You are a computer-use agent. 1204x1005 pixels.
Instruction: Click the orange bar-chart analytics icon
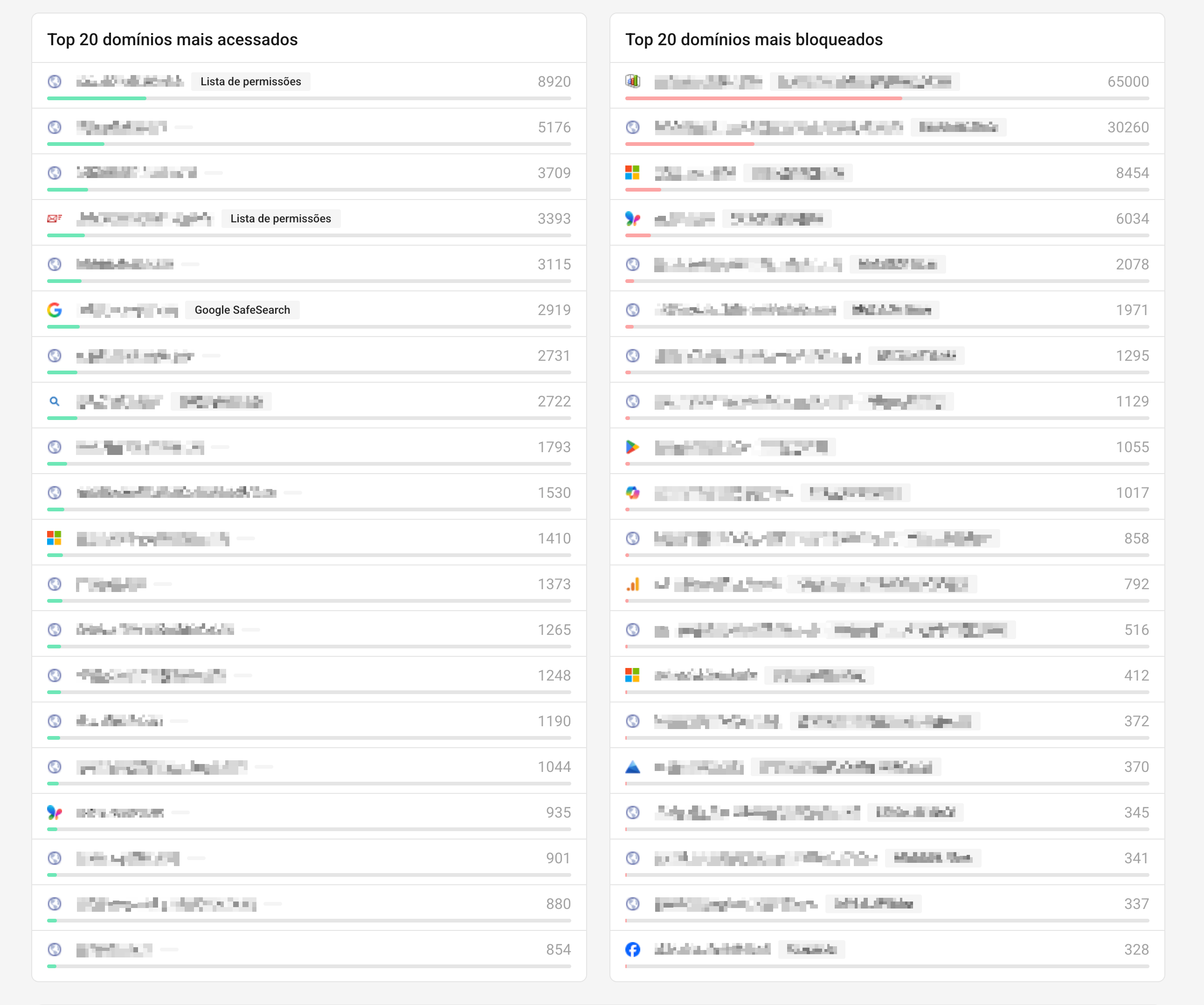coord(632,584)
